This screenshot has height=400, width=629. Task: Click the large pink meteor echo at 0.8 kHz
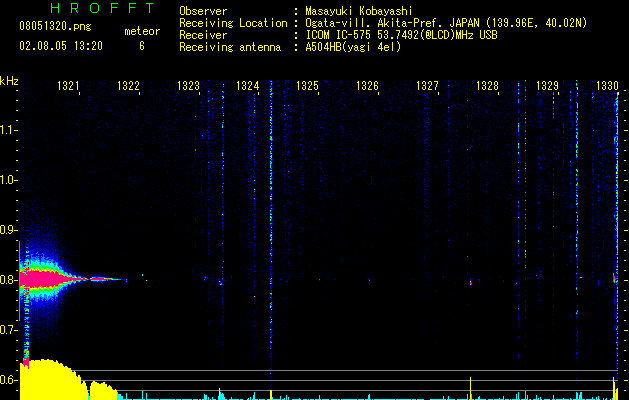click(x=48, y=279)
